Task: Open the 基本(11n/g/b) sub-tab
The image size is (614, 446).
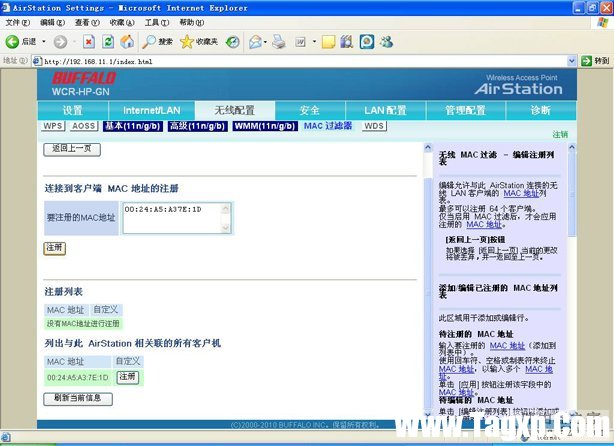Action: [x=133, y=126]
